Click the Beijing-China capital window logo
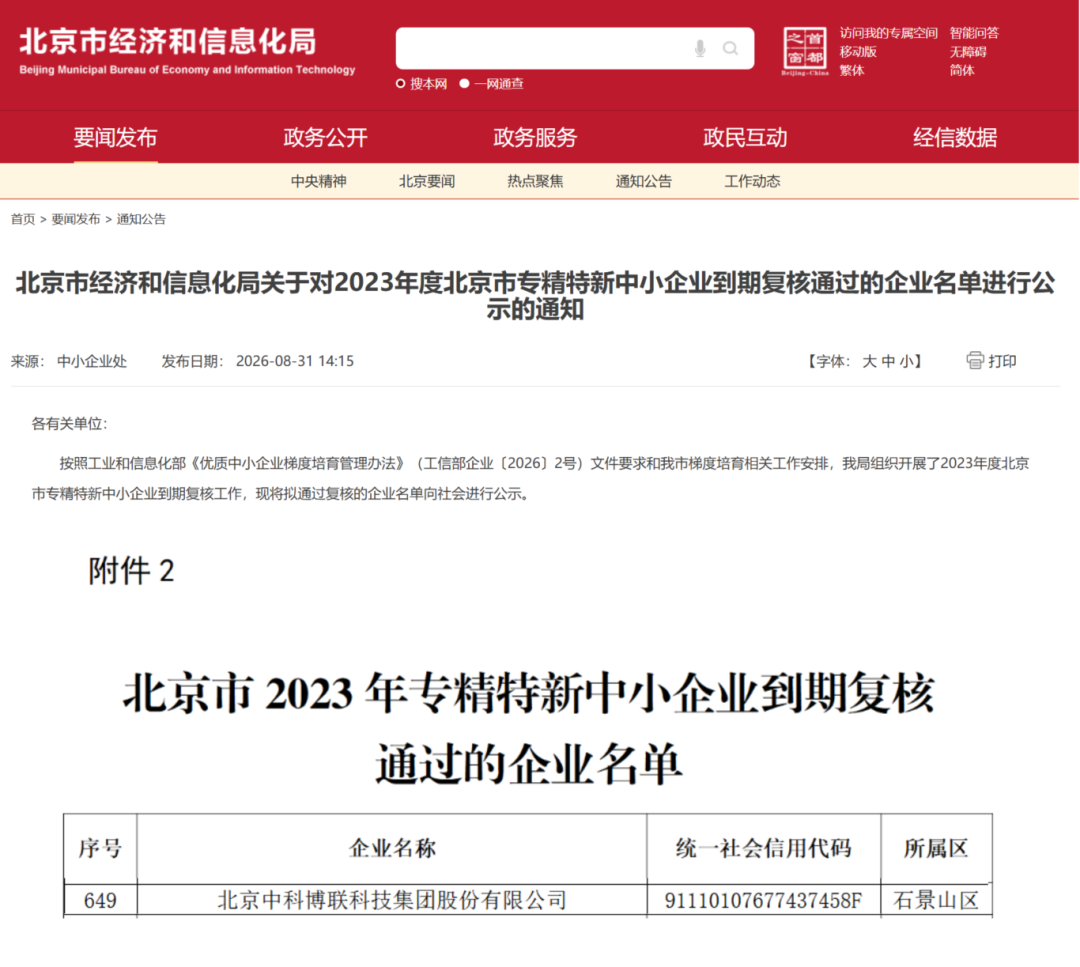 pos(804,52)
